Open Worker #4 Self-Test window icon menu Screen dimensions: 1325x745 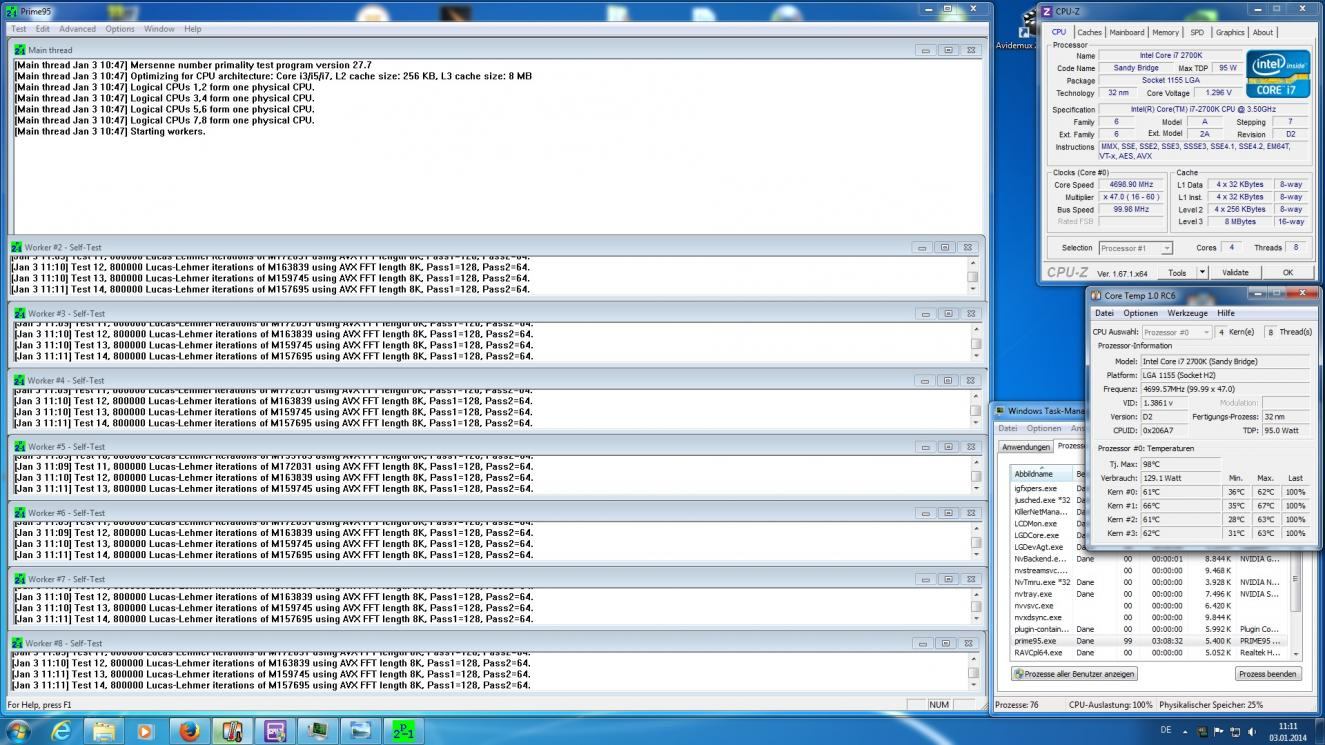click(x=19, y=380)
